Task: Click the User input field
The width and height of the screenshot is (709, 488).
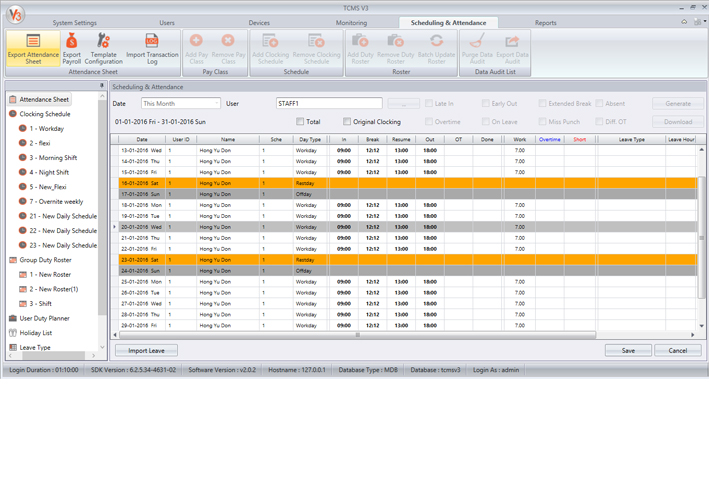Action: click(329, 103)
